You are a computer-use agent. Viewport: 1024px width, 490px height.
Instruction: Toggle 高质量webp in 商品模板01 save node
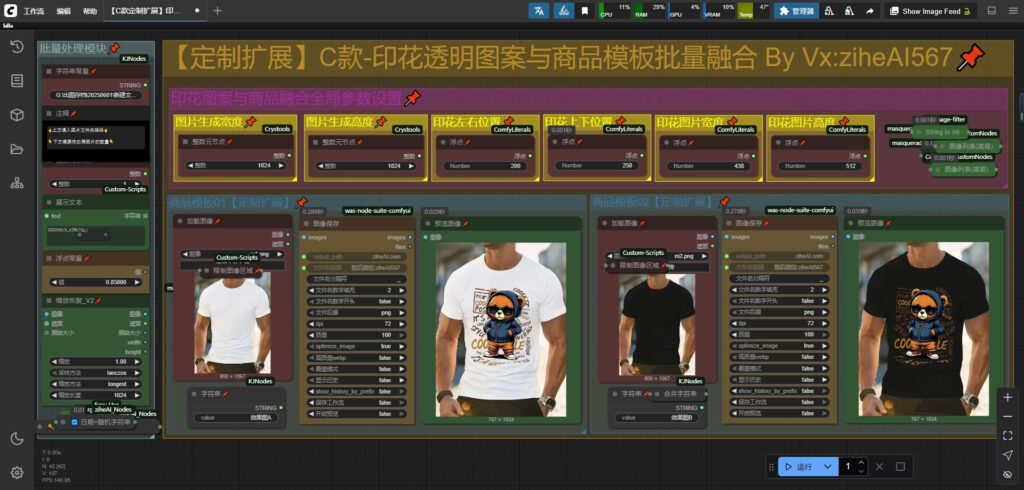click(x=357, y=357)
